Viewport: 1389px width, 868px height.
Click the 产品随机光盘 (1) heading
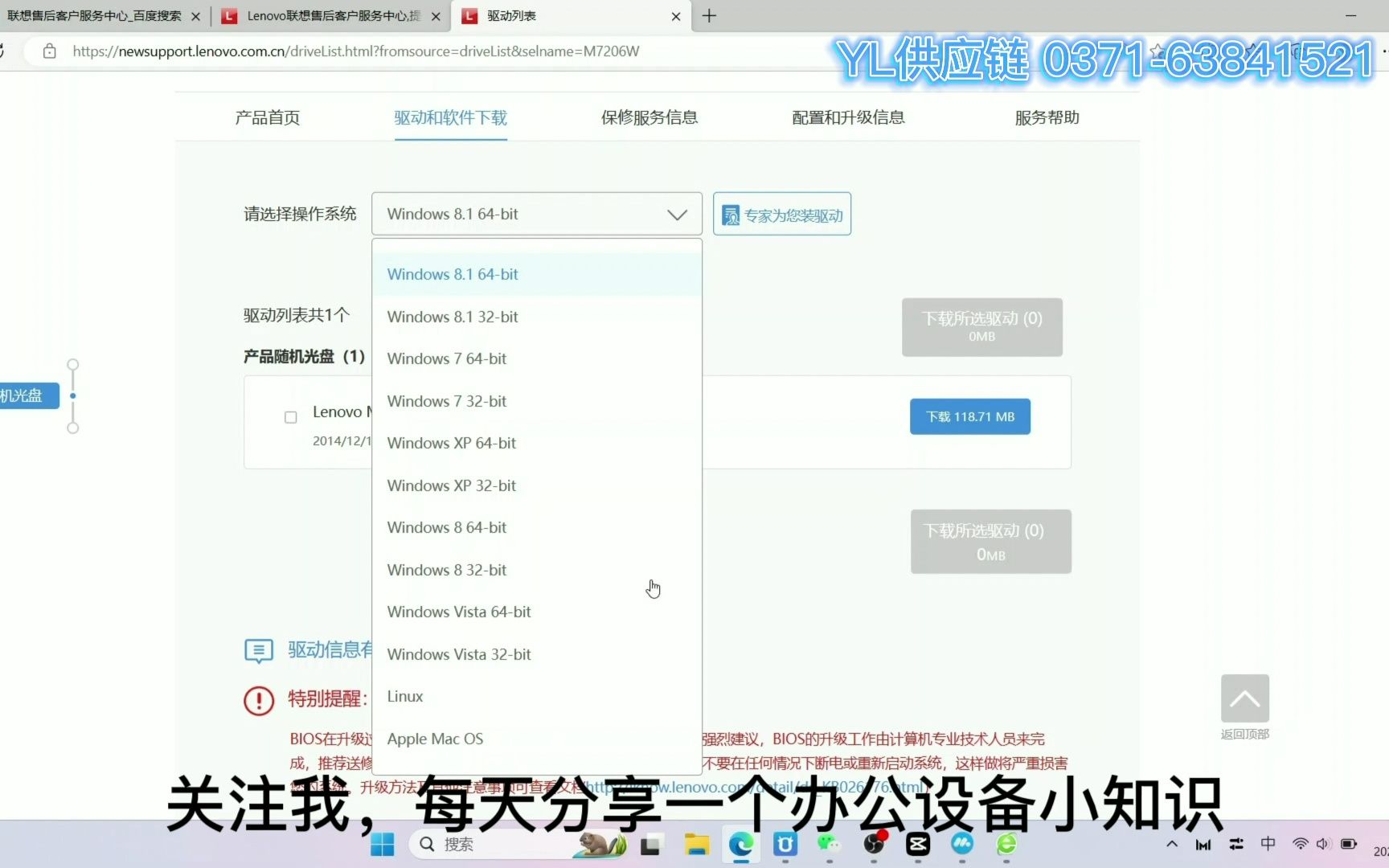point(305,356)
